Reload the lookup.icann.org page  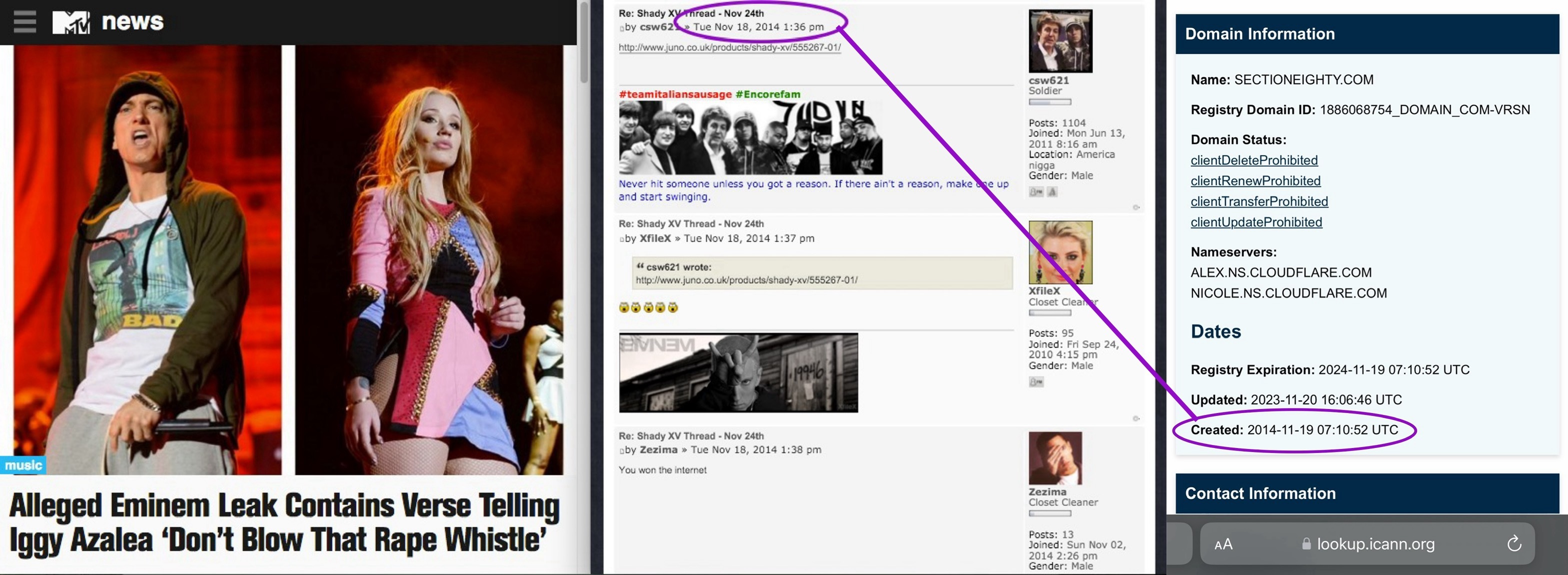click(x=1514, y=543)
